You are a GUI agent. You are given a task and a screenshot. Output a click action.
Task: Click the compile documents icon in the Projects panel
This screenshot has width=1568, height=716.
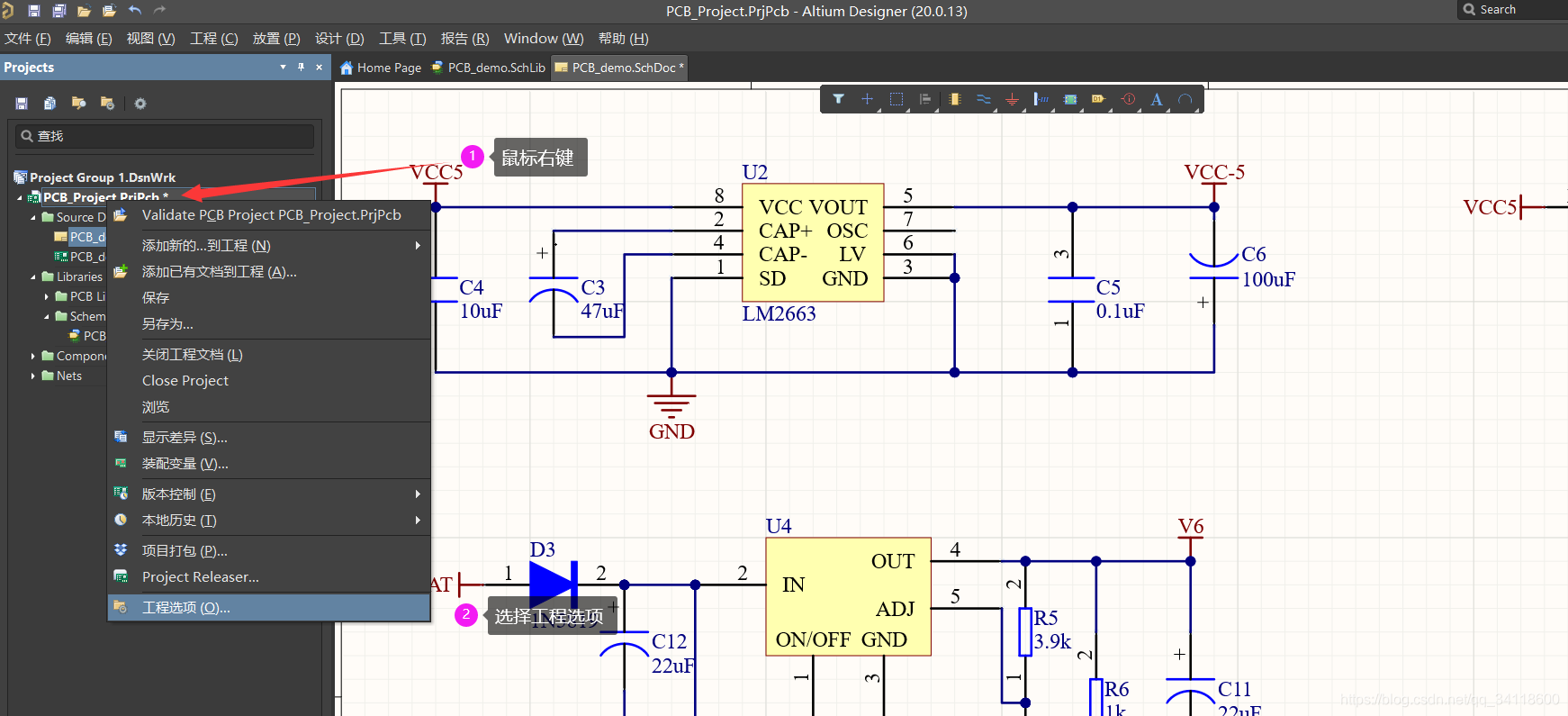coord(50,104)
